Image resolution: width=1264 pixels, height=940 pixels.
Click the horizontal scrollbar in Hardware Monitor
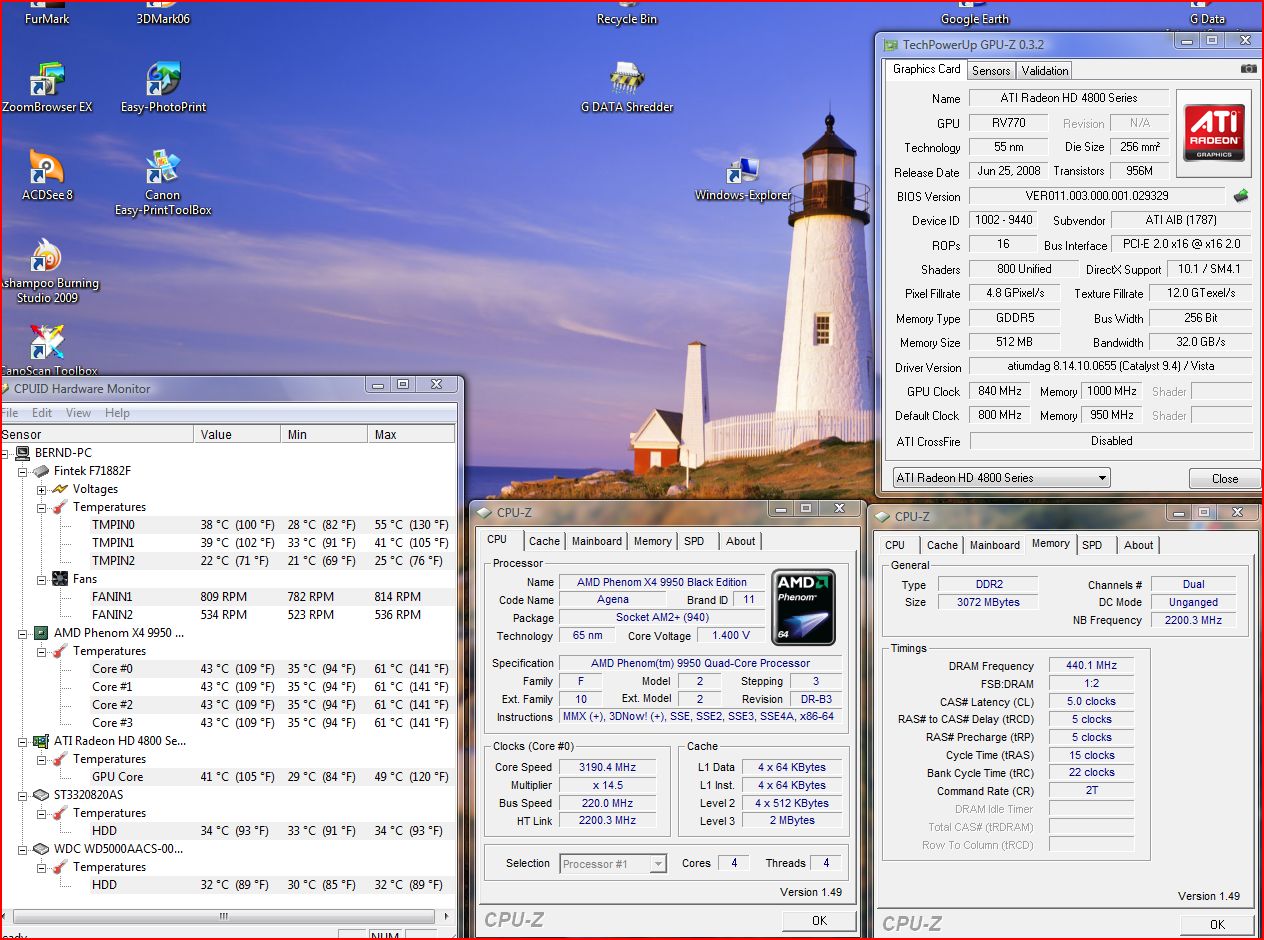click(x=224, y=916)
